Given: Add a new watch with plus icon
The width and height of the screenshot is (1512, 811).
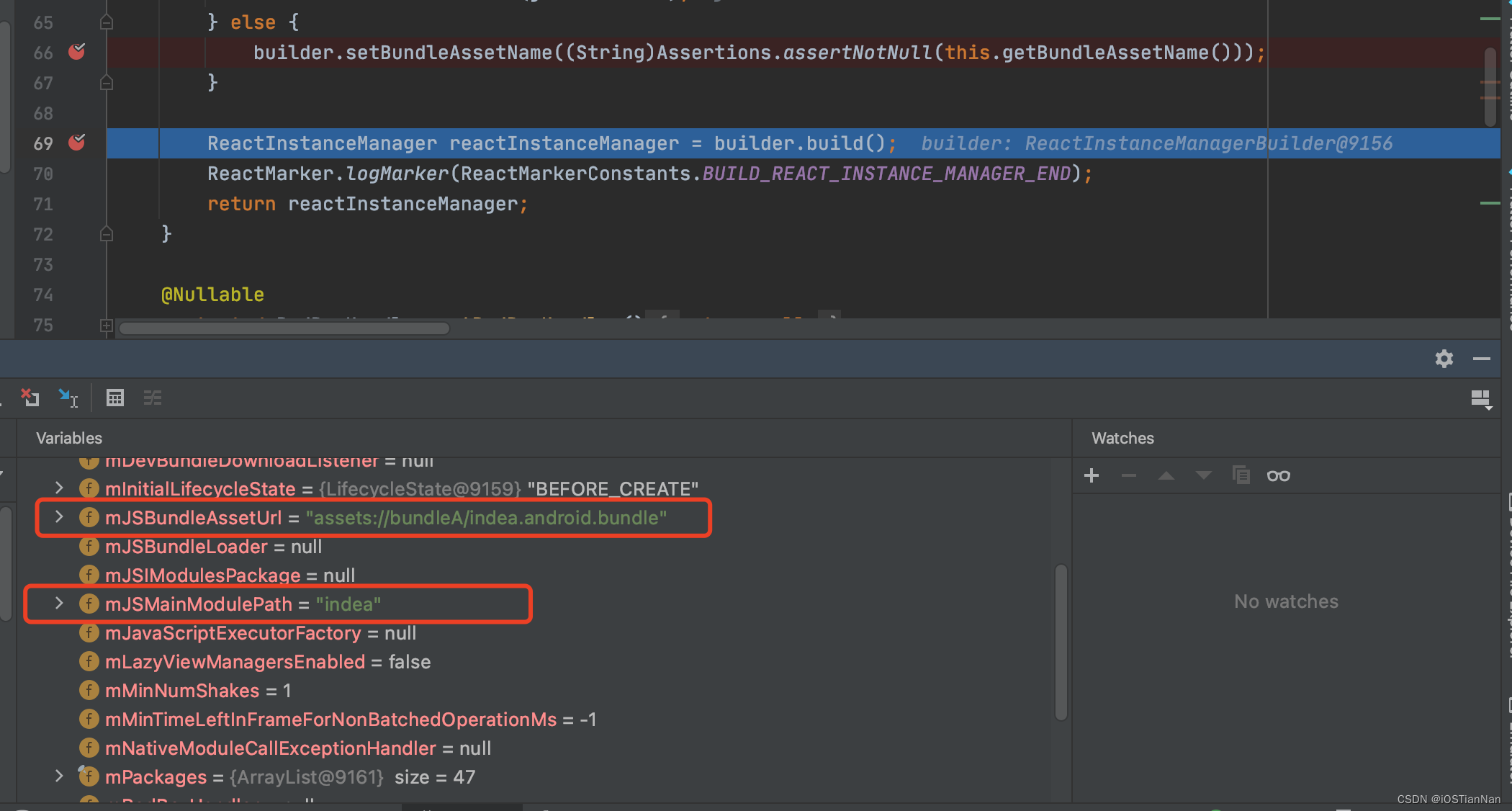Looking at the screenshot, I should point(1092,475).
